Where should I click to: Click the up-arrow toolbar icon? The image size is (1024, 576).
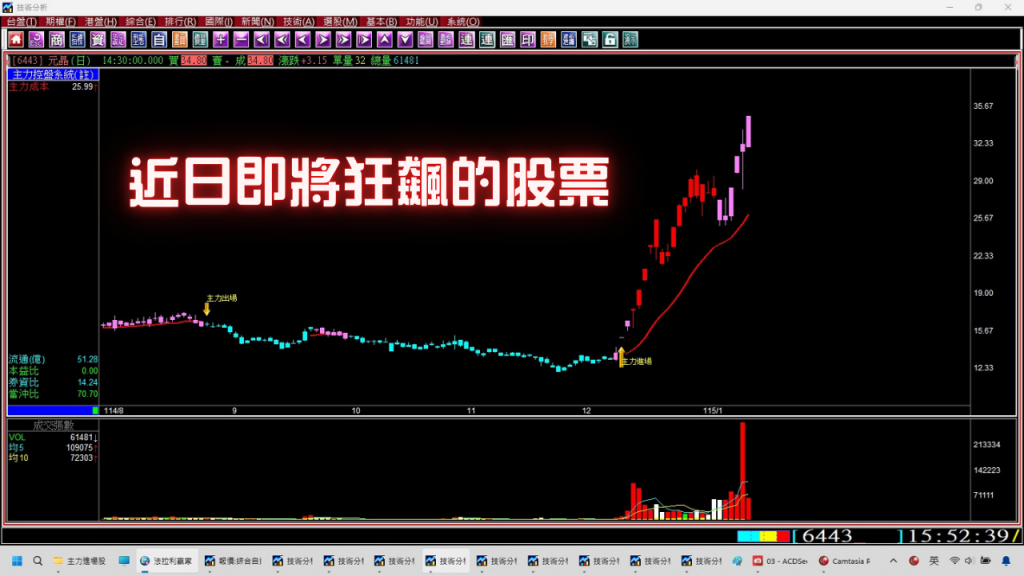coord(384,40)
